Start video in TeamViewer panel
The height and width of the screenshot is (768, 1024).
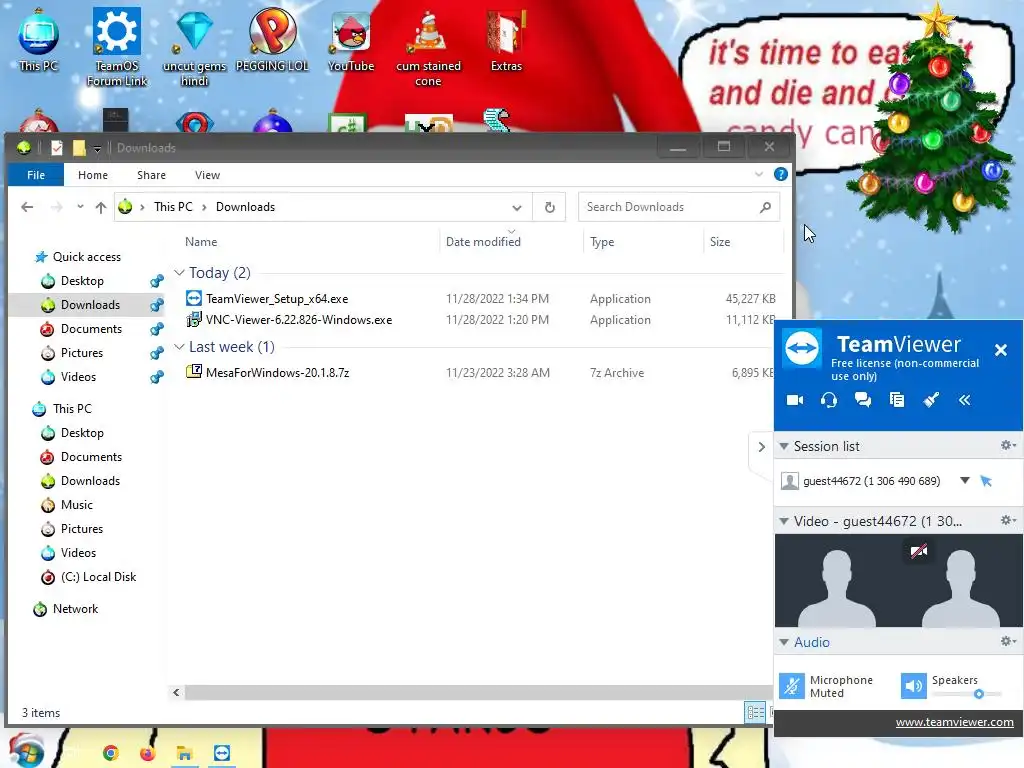[795, 400]
